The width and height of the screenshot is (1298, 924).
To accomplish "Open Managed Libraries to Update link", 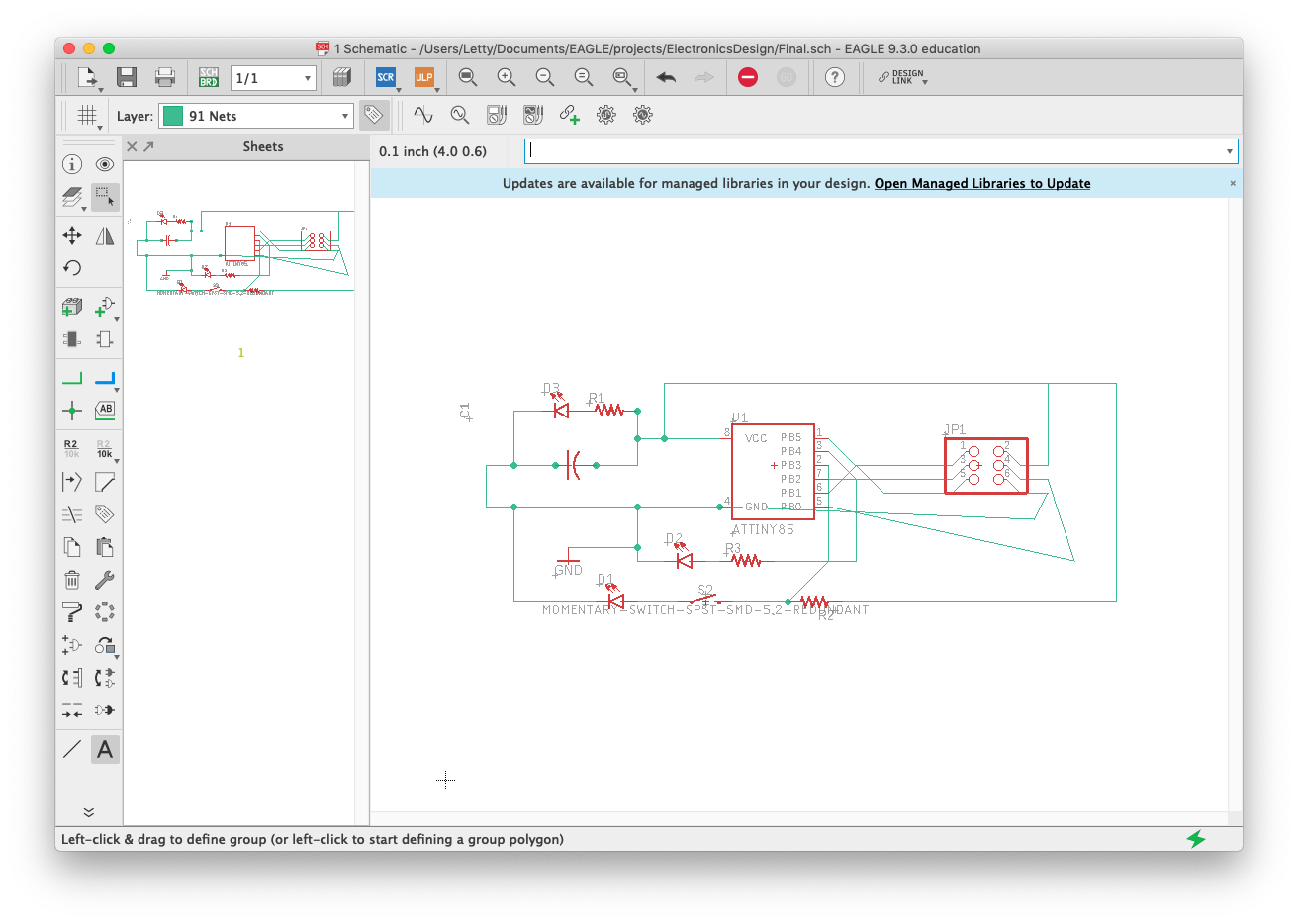I will [982, 183].
